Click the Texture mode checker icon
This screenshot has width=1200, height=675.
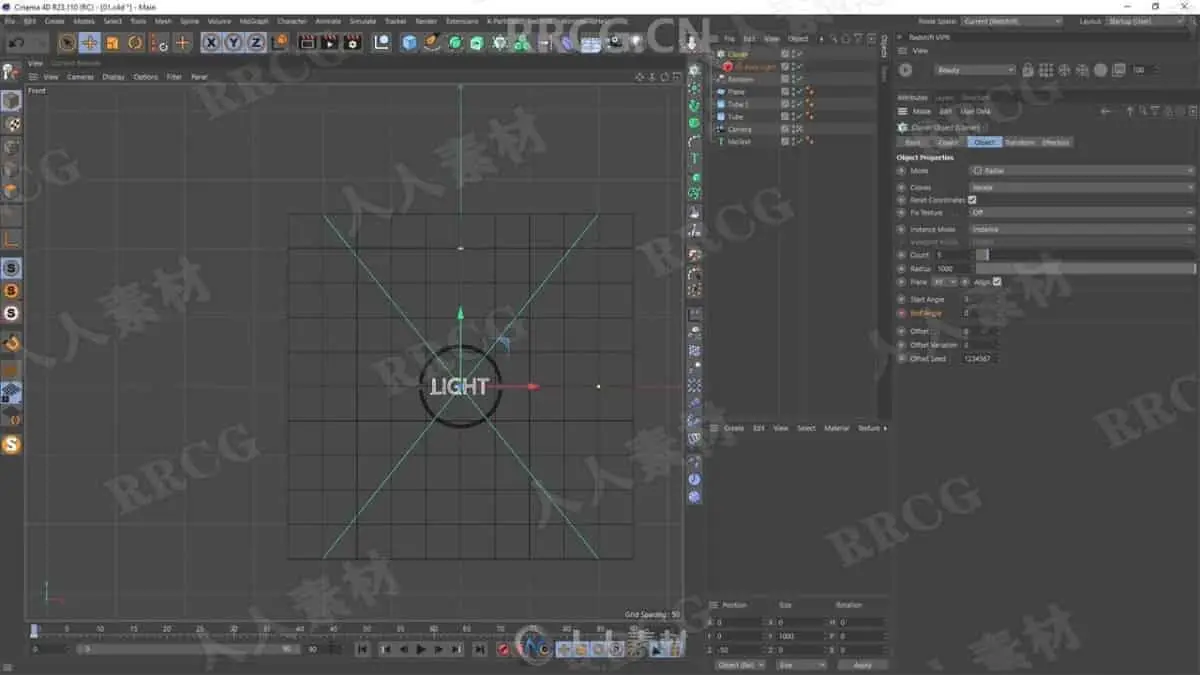click(11, 124)
